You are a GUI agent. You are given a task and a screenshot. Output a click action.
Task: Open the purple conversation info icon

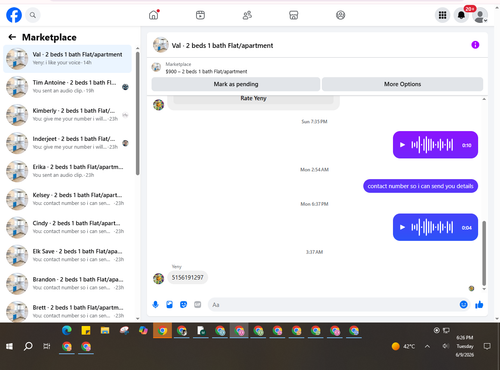(x=475, y=45)
